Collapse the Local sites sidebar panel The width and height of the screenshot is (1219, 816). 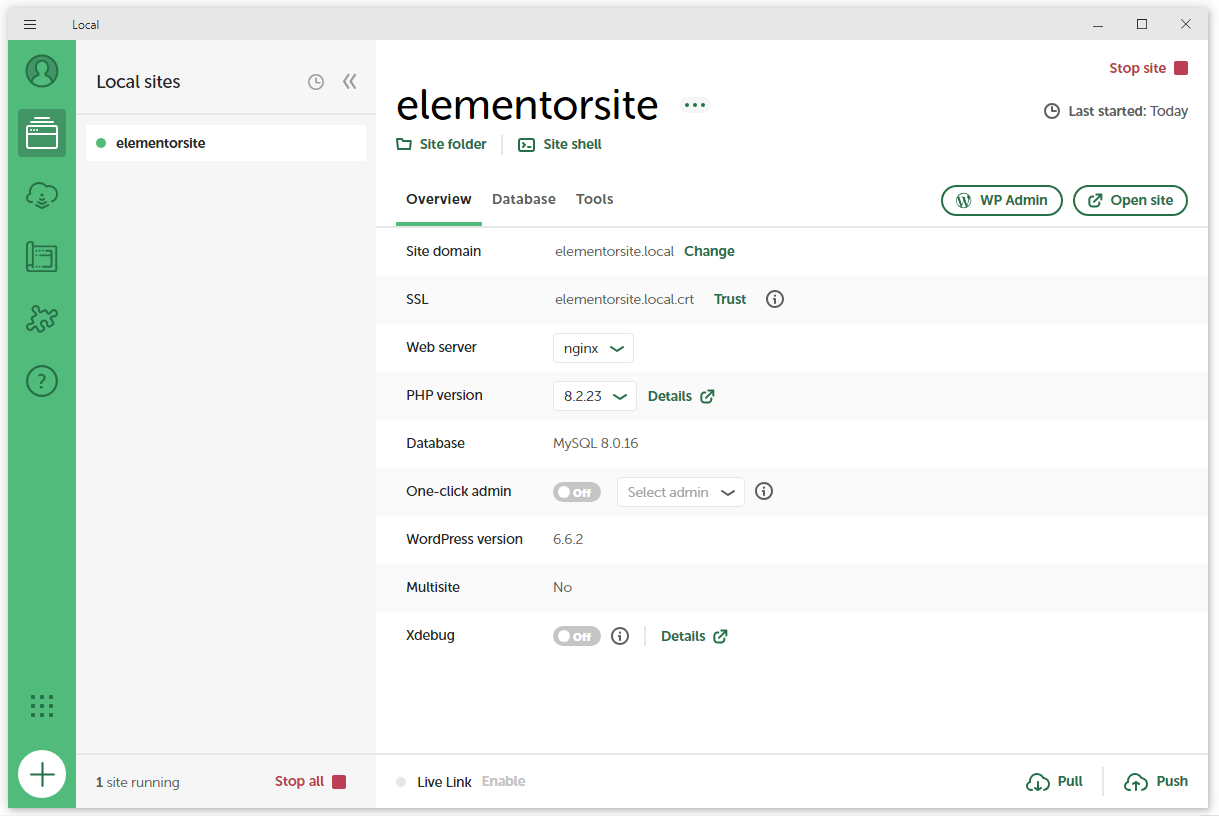pyautogui.click(x=350, y=82)
